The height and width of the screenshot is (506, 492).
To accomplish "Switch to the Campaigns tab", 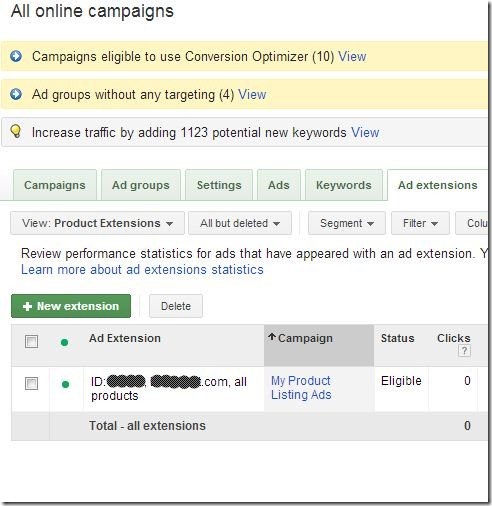I will click(55, 185).
